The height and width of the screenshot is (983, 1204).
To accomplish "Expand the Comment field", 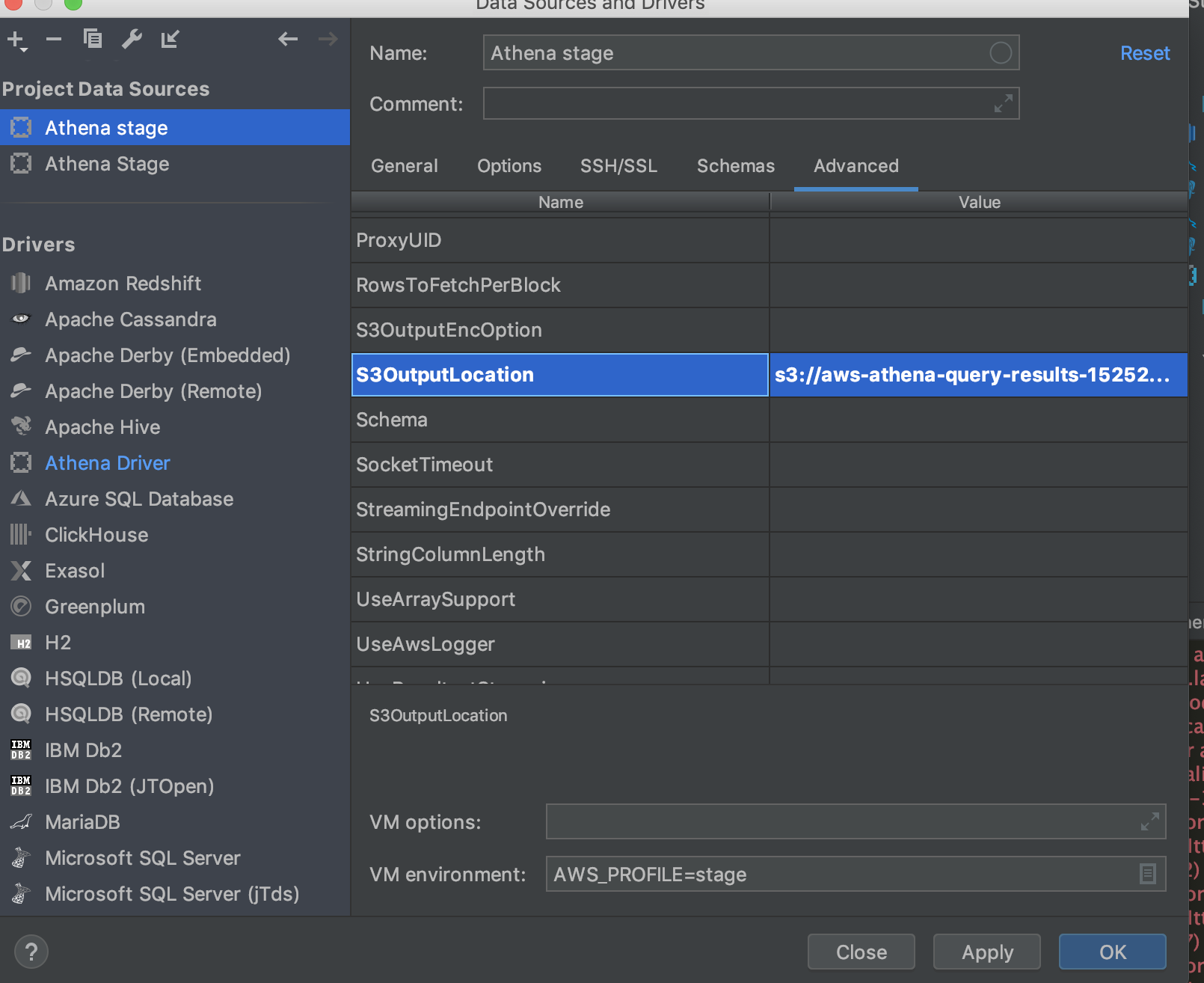I will [x=1005, y=103].
